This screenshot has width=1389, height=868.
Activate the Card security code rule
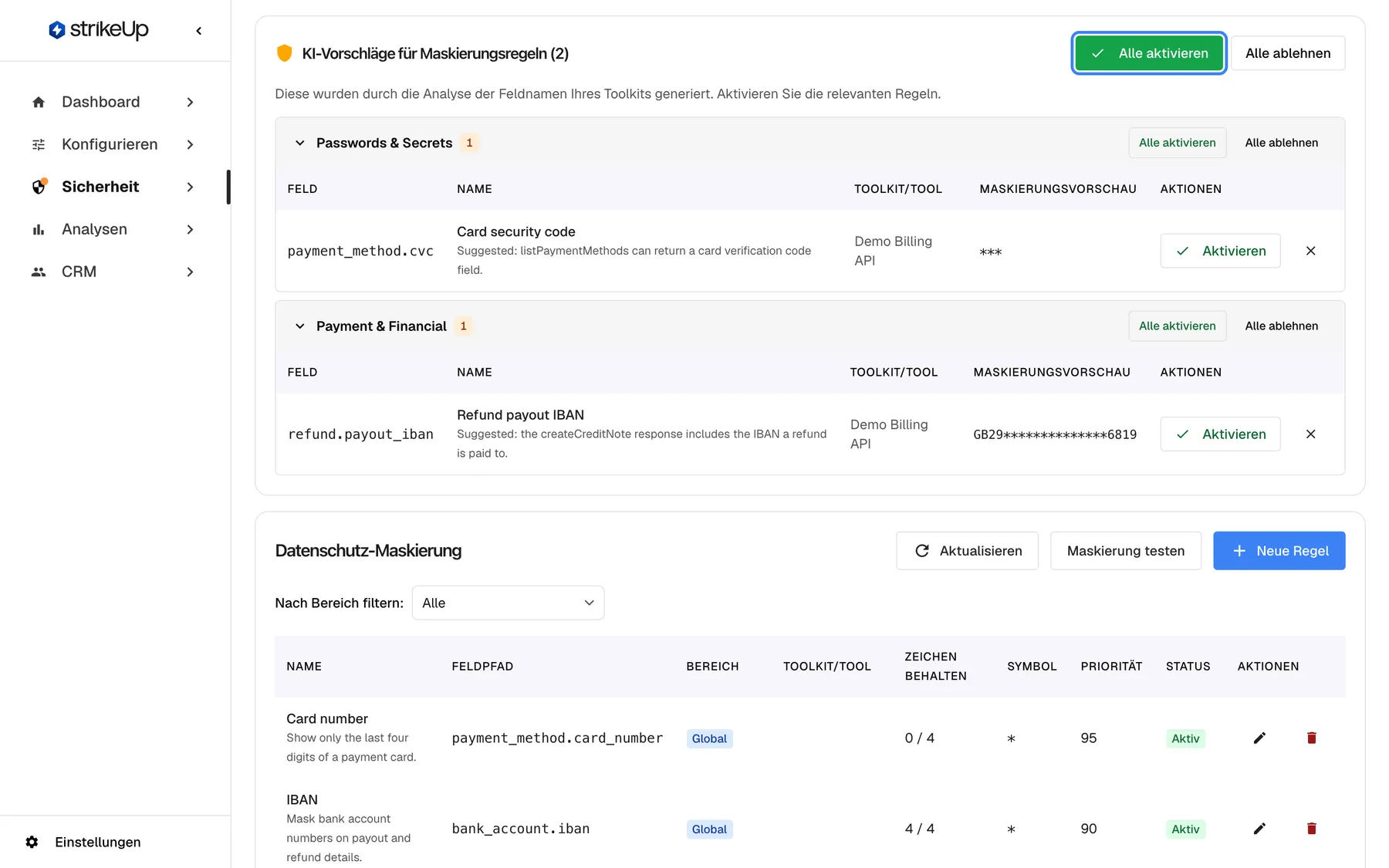(x=1220, y=251)
